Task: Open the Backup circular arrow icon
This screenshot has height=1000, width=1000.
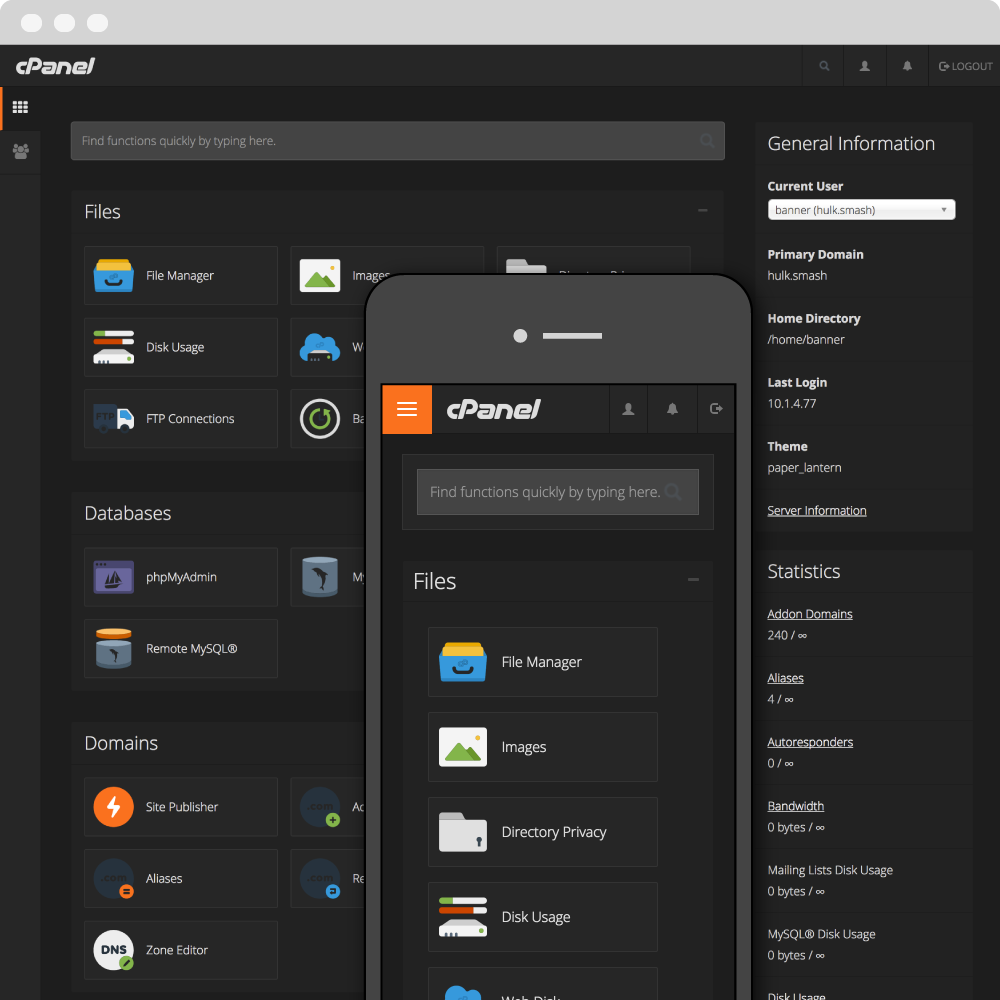Action: click(320, 418)
